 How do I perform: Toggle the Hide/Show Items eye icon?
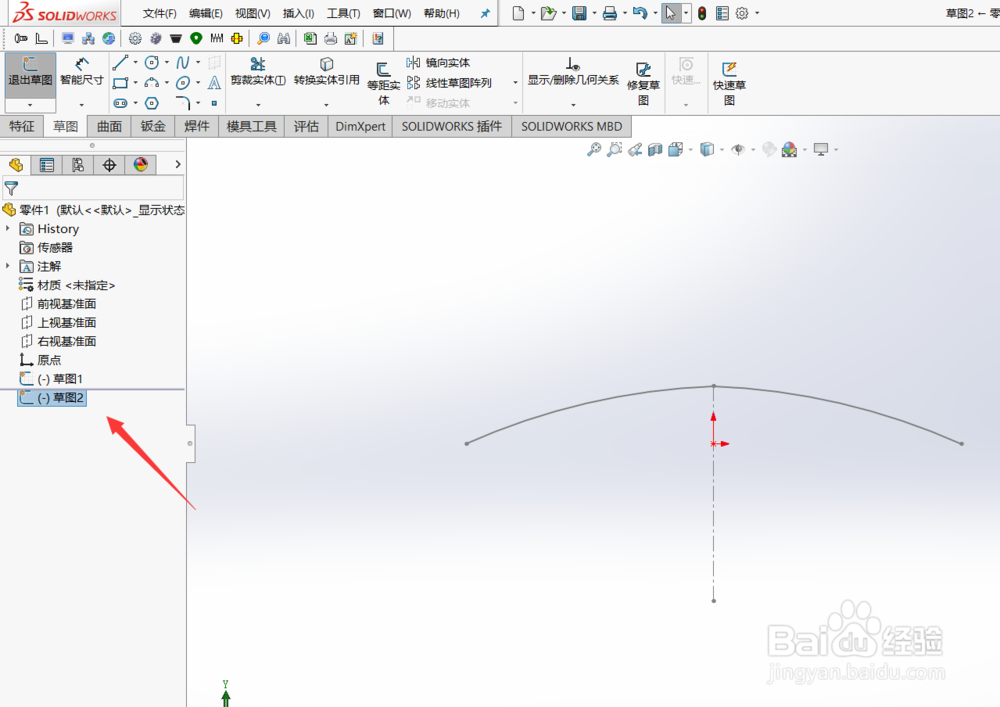[x=738, y=150]
